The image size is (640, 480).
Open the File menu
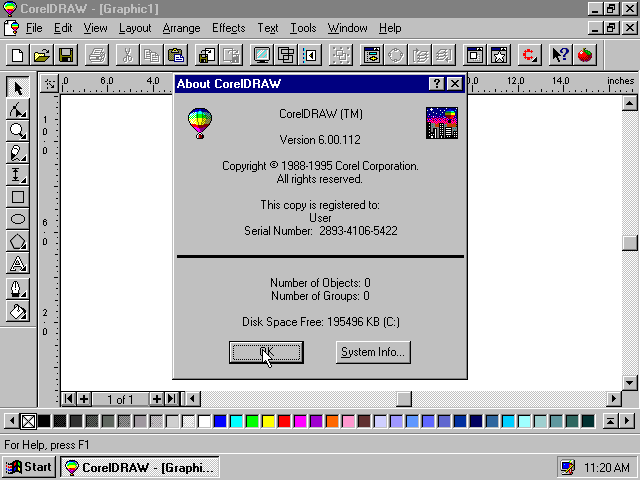pos(34,28)
